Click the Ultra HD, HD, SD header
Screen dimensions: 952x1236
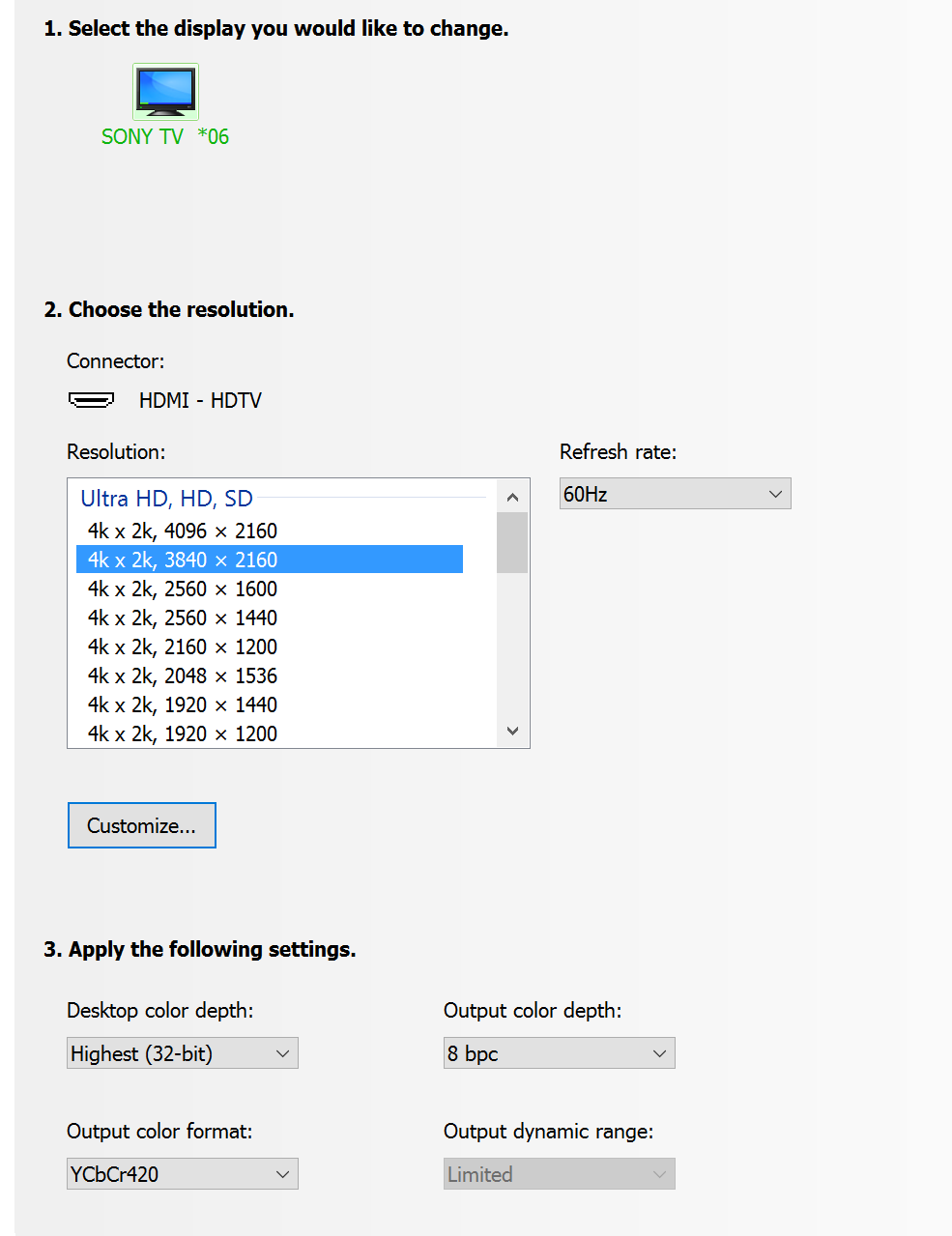(x=166, y=499)
